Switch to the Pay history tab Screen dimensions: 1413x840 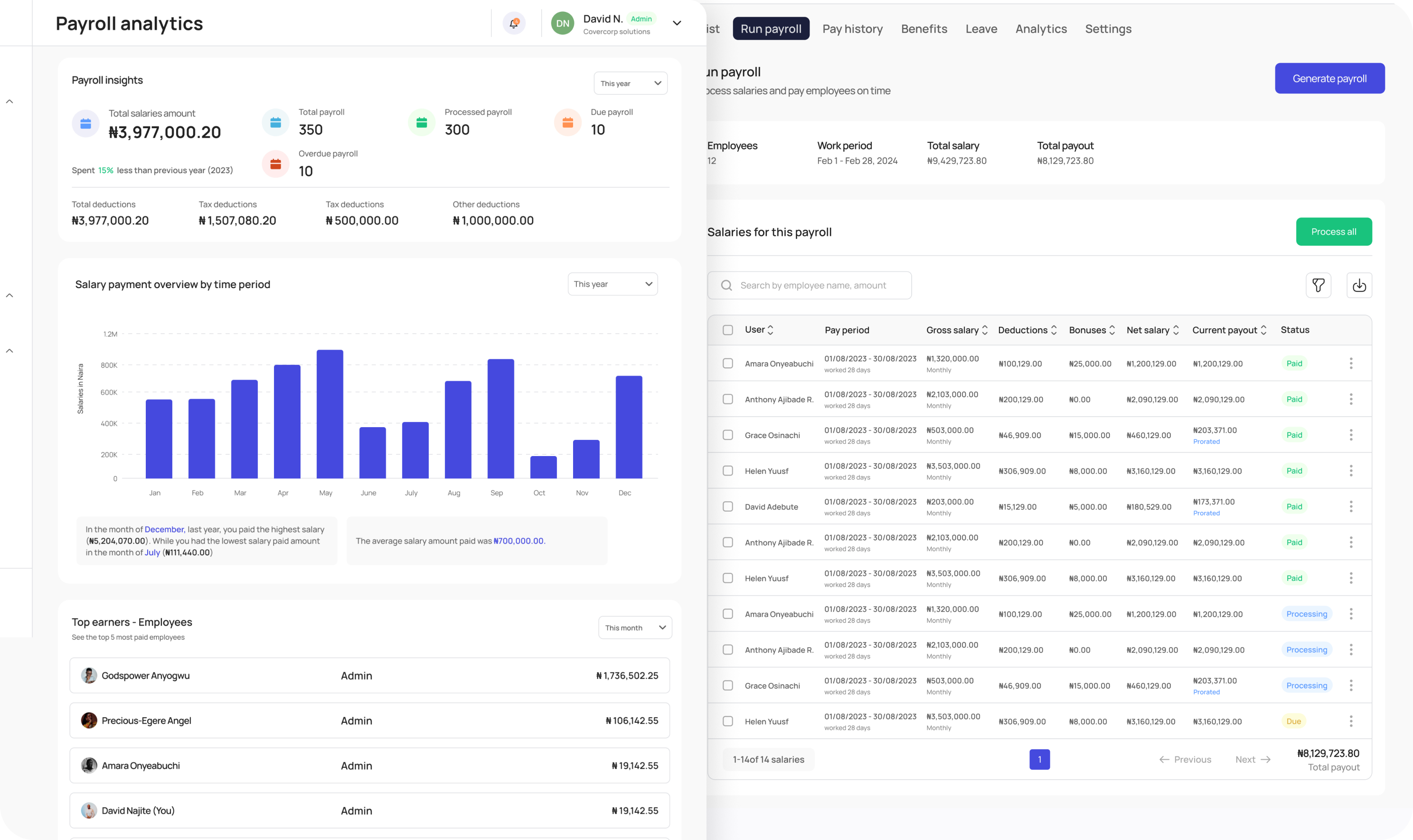[x=852, y=29]
